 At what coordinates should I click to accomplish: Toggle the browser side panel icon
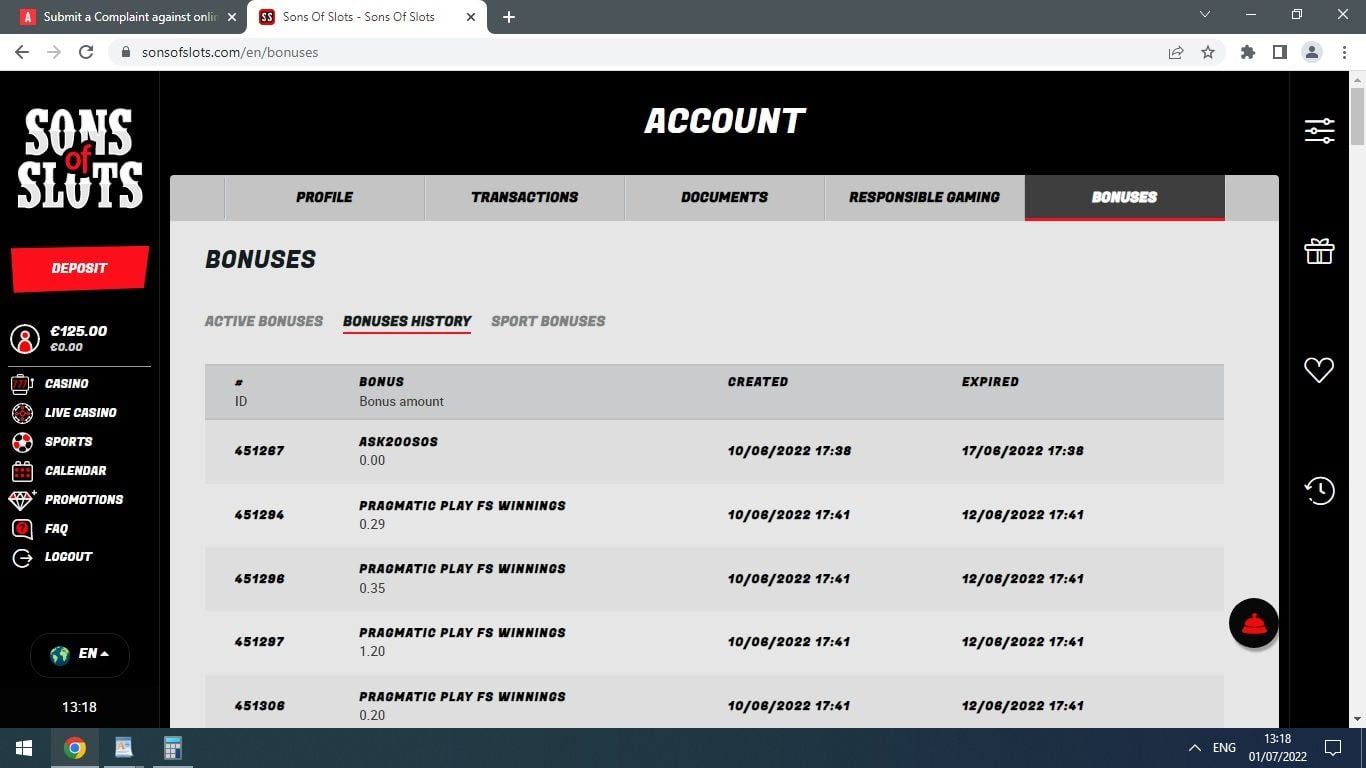point(1279,52)
